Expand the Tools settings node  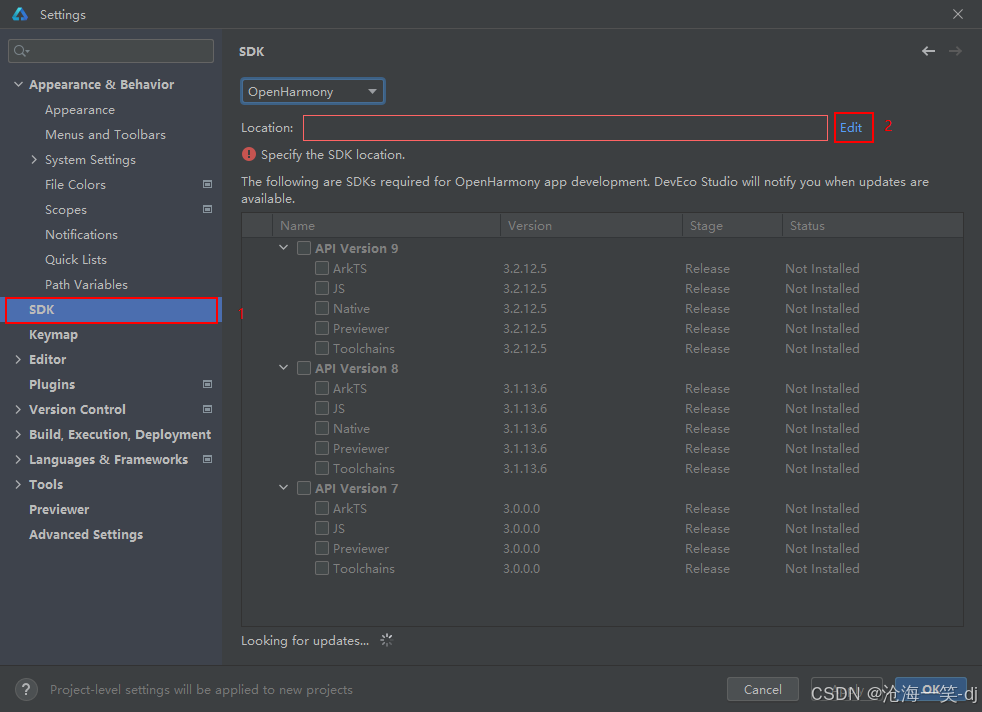[x=18, y=484]
